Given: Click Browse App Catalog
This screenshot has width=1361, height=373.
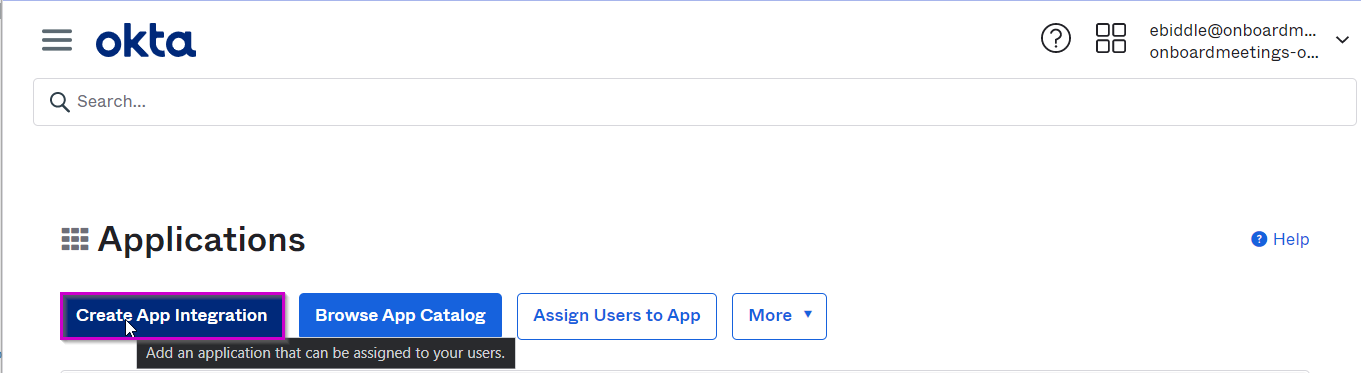Looking at the screenshot, I should tap(400, 316).
